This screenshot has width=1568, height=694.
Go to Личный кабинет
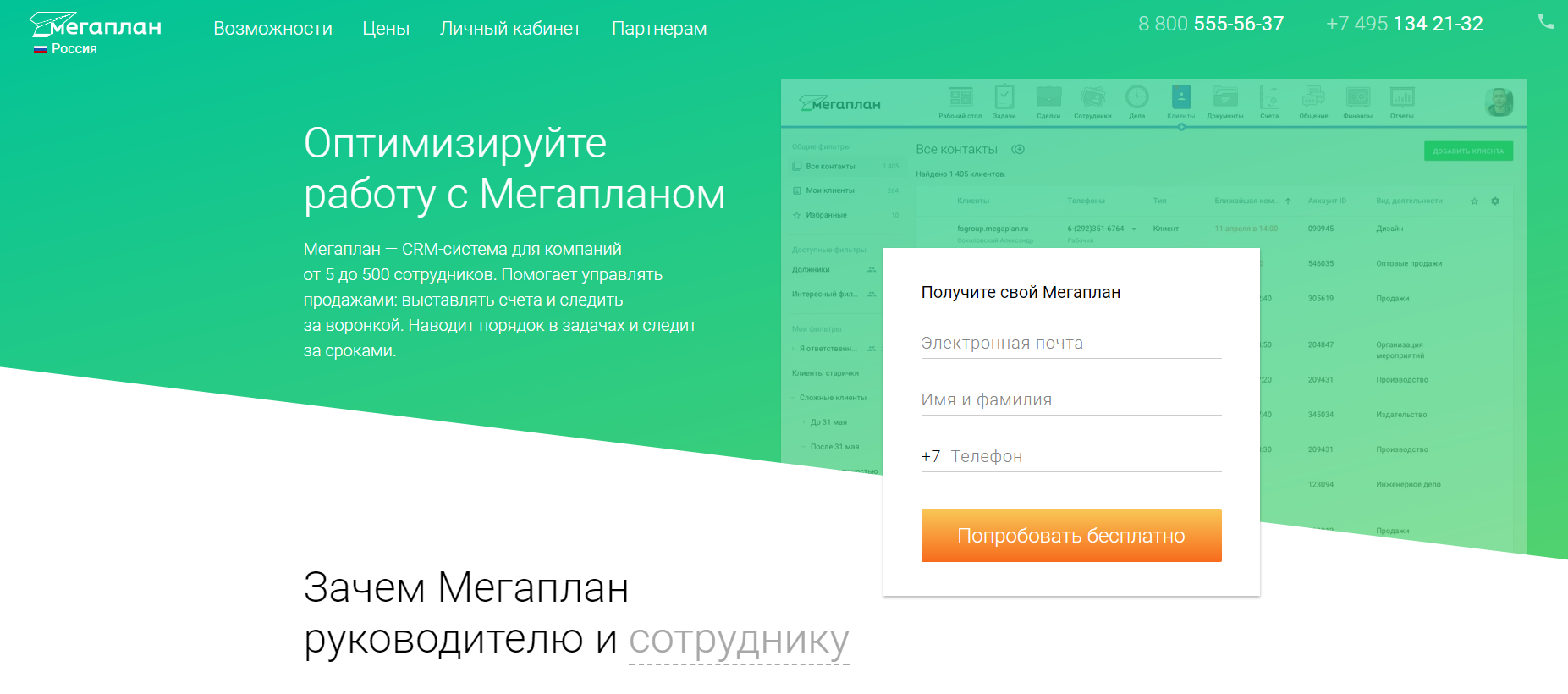coord(510,29)
